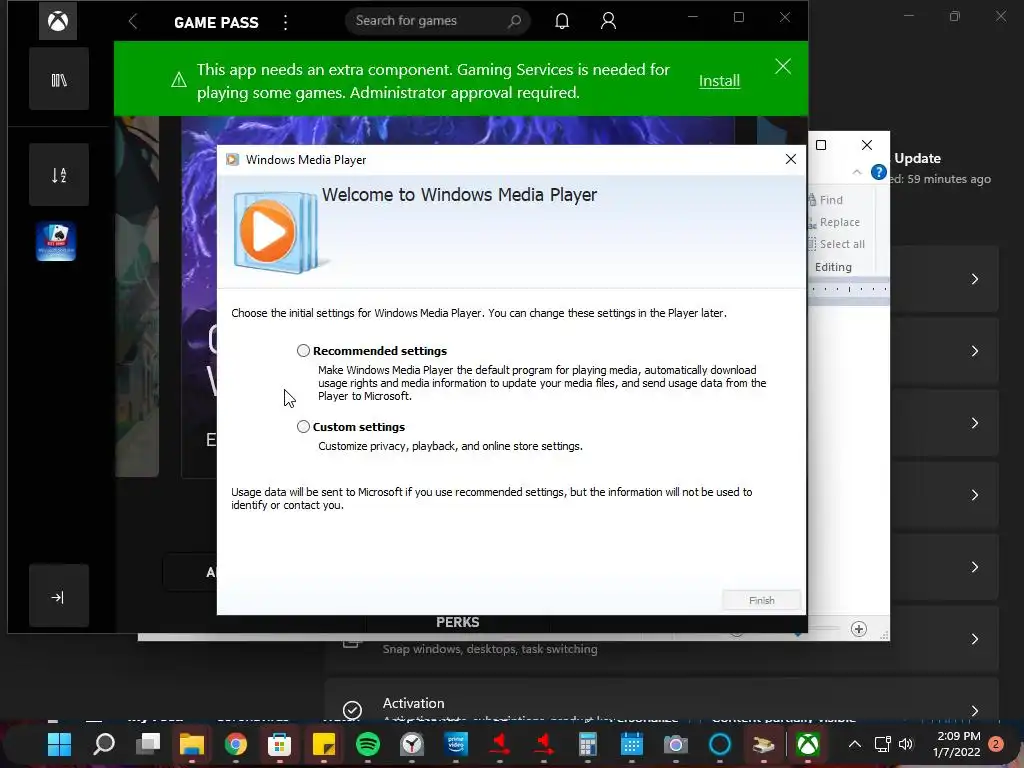
Task: Close the Windows Media Player setup dialog
Action: pos(791,159)
